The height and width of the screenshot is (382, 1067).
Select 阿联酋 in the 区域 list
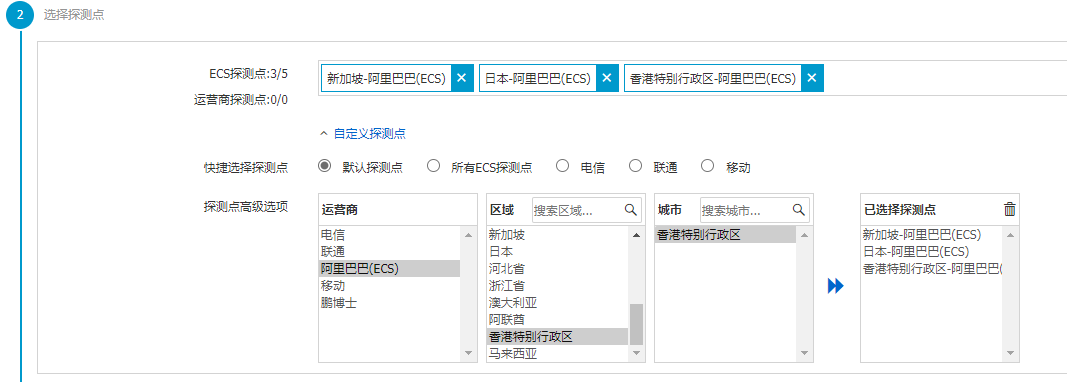coord(558,319)
